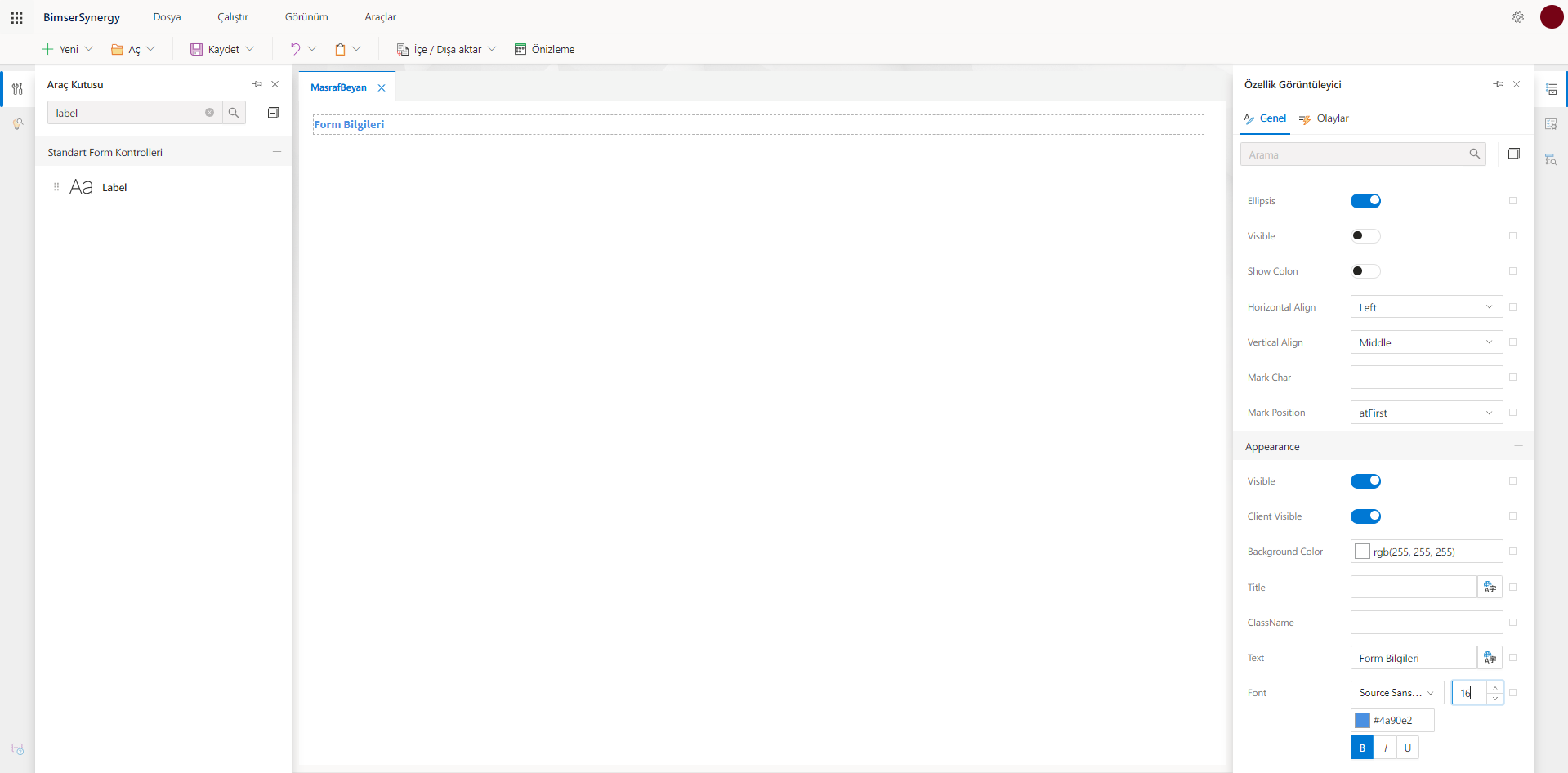Viewport: 1568px width, 773px height.
Task: Open translation editor for Title field
Action: (x=1490, y=588)
